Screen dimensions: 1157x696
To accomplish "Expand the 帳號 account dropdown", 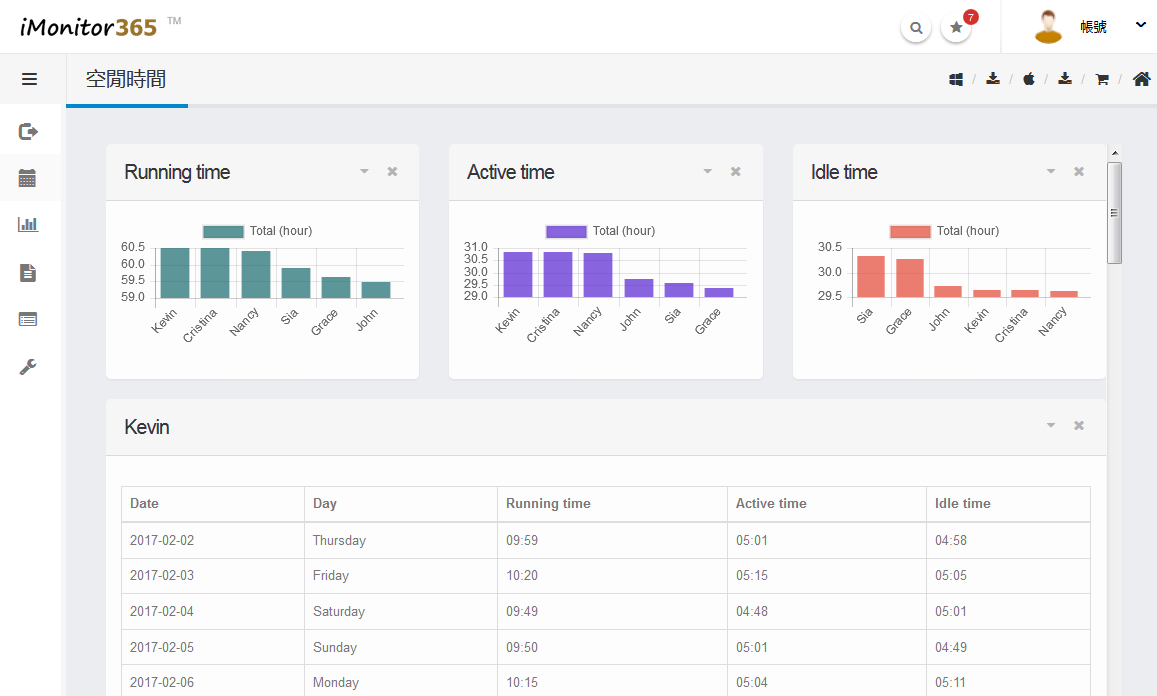I will 1140,26.
